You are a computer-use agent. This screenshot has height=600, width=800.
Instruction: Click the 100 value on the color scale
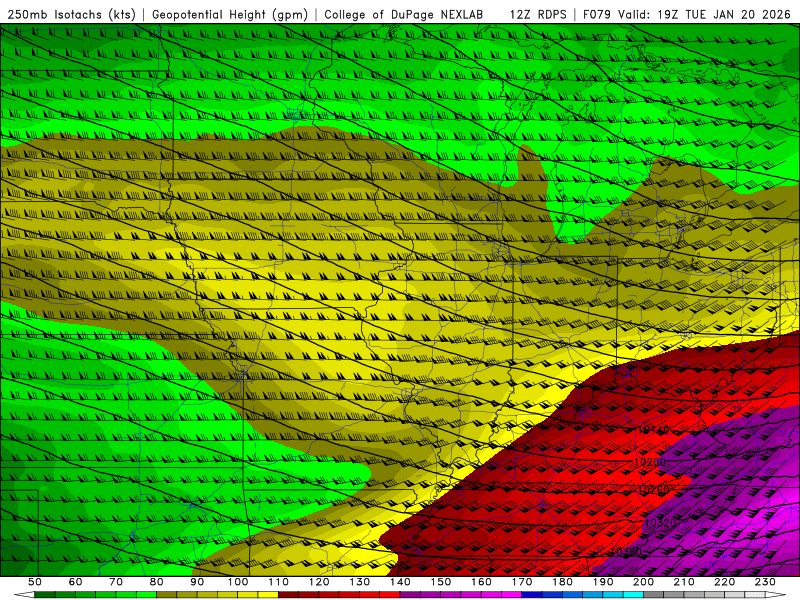(238, 582)
